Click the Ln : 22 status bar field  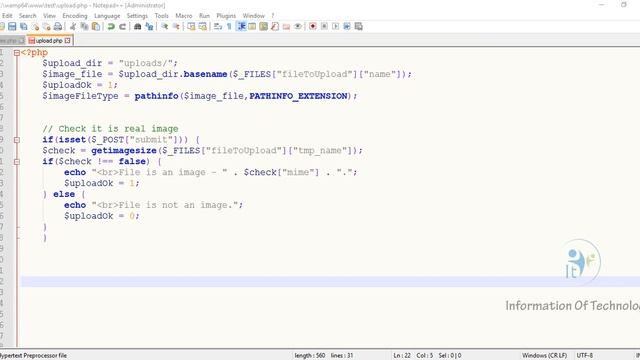(402, 356)
